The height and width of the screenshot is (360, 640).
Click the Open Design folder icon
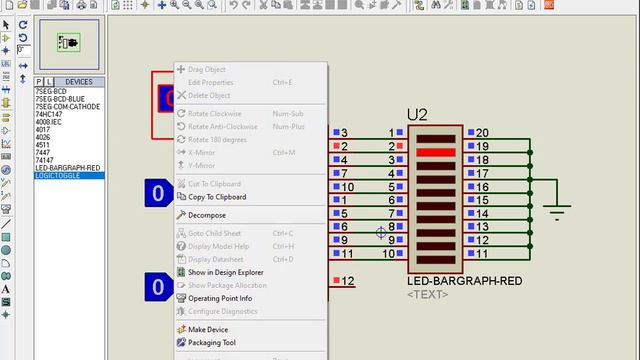pos(22,5)
